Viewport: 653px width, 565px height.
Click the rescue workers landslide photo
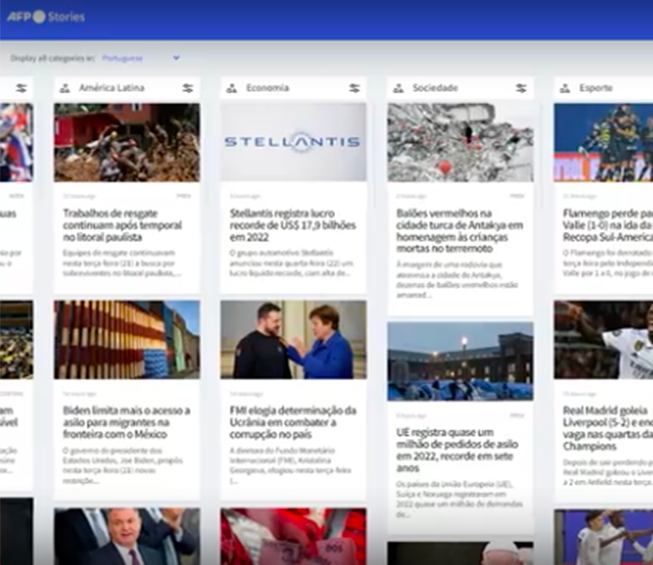tap(127, 142)
